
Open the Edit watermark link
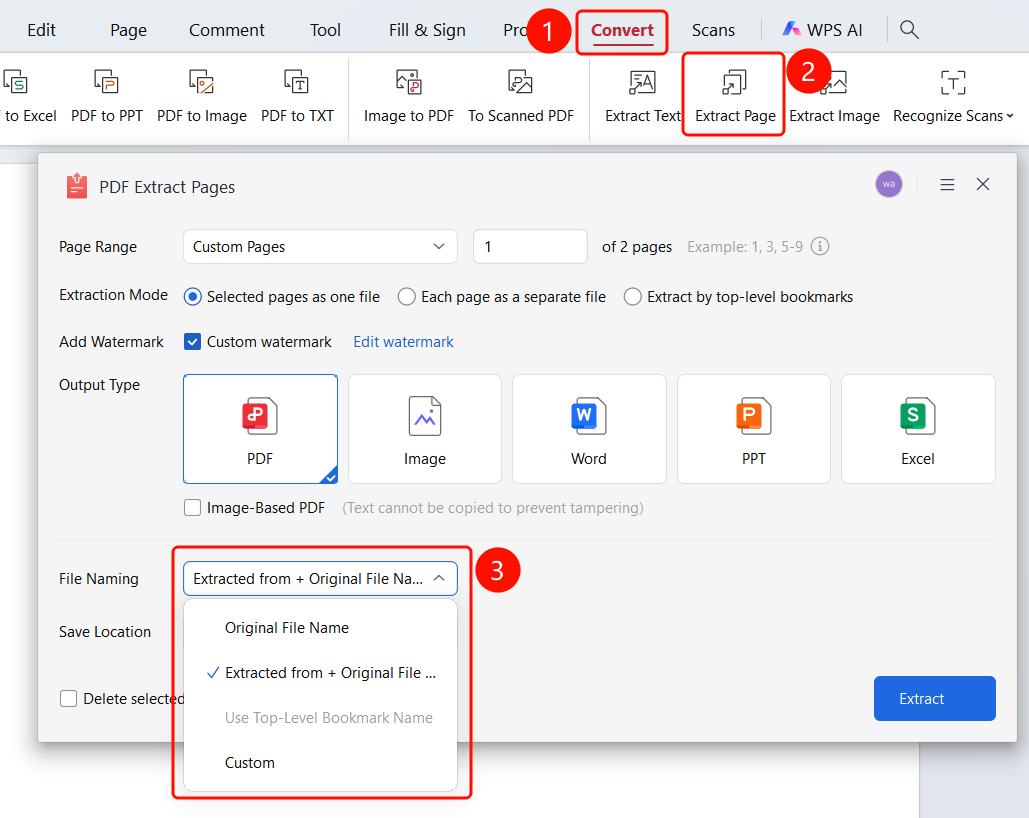click(x=404, y=342)
